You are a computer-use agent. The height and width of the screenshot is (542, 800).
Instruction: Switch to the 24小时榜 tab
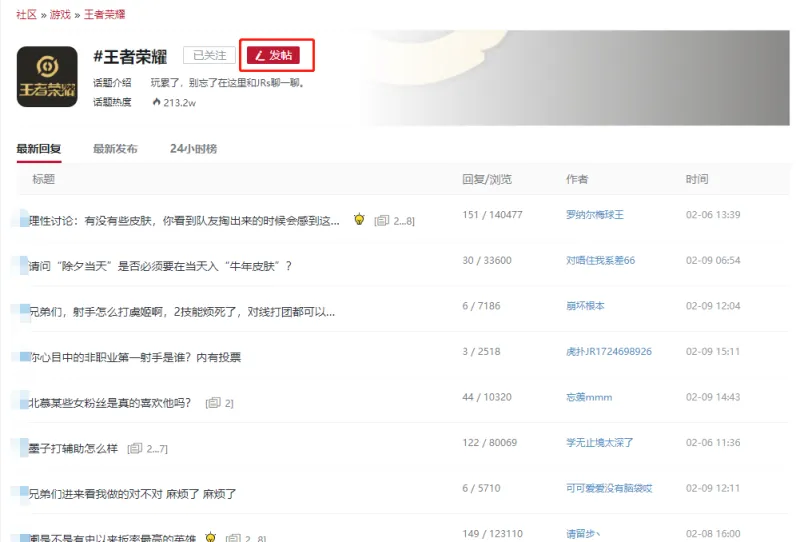click(193, 149)
